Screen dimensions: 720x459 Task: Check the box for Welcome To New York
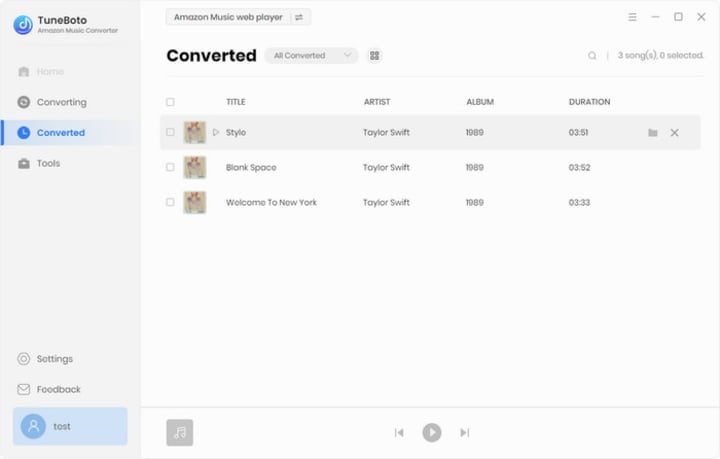click(x=170, y=202)
